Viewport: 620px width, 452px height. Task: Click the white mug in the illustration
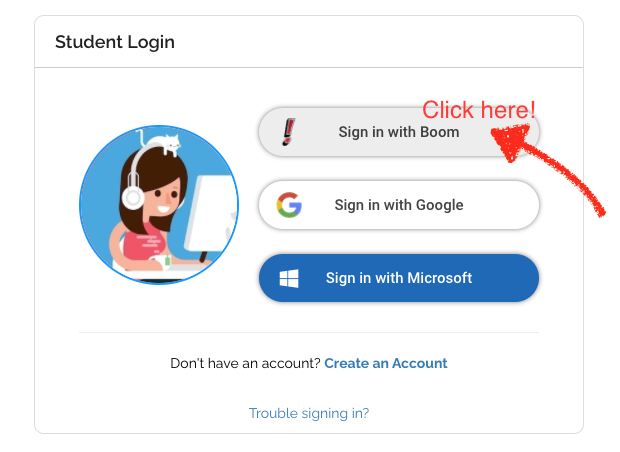(160, 261)
